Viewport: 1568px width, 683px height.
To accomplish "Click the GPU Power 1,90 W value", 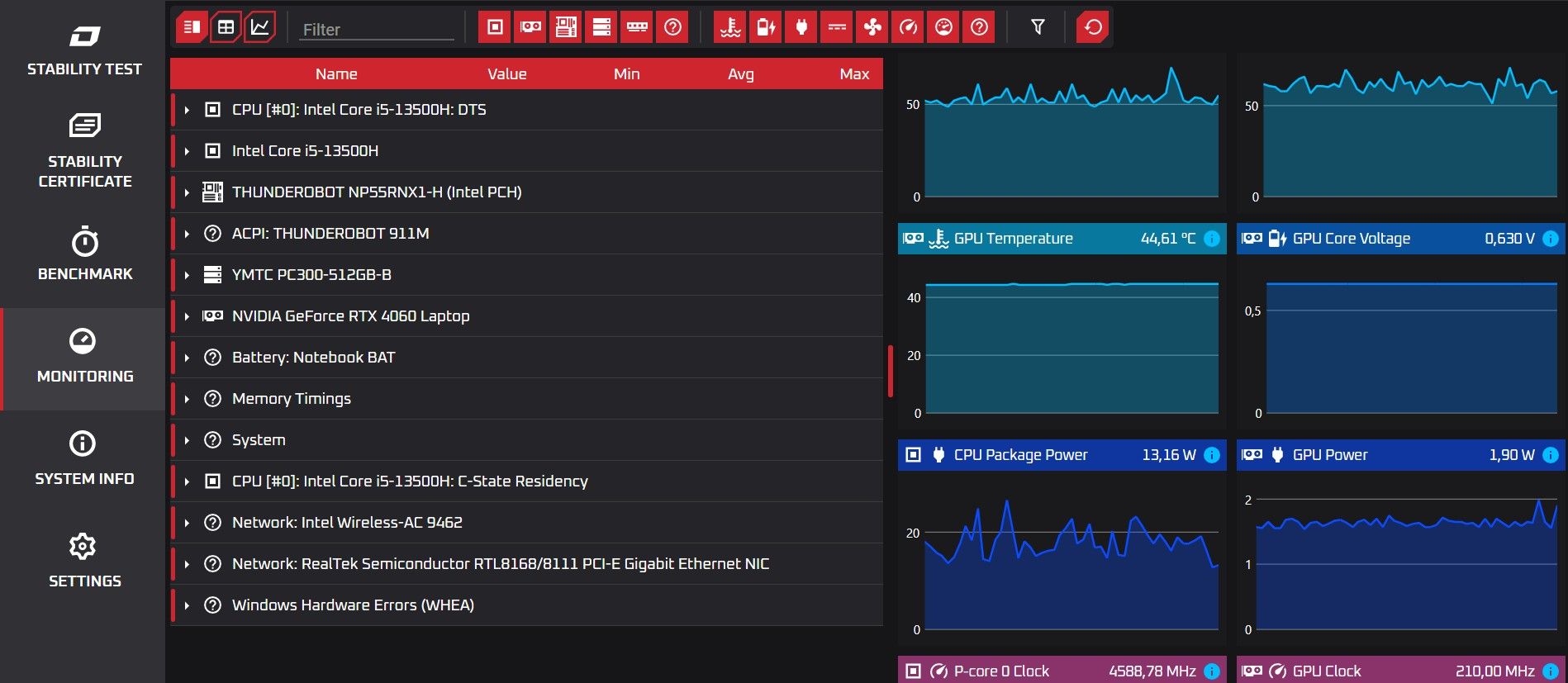I will 1512,455.
